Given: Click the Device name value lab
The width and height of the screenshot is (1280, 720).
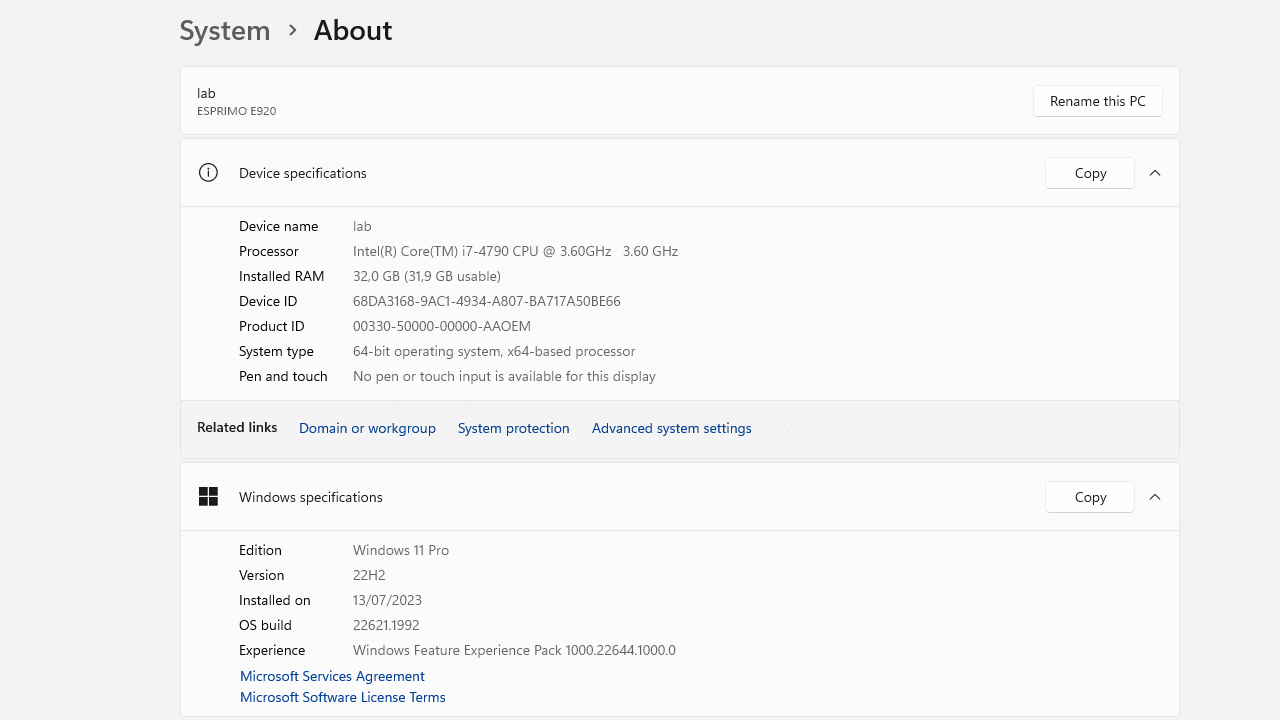Looking at the screenshot, I should tap(362, 226).
